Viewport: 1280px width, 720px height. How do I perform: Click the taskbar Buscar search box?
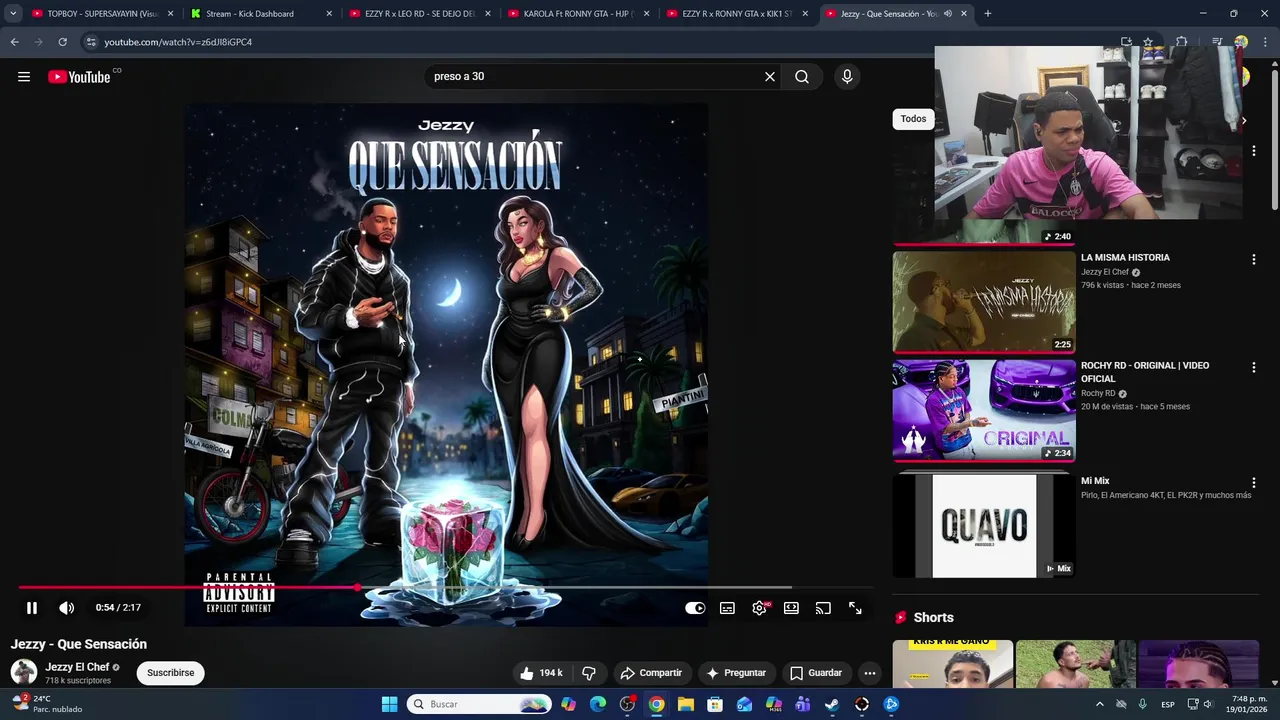480,704
